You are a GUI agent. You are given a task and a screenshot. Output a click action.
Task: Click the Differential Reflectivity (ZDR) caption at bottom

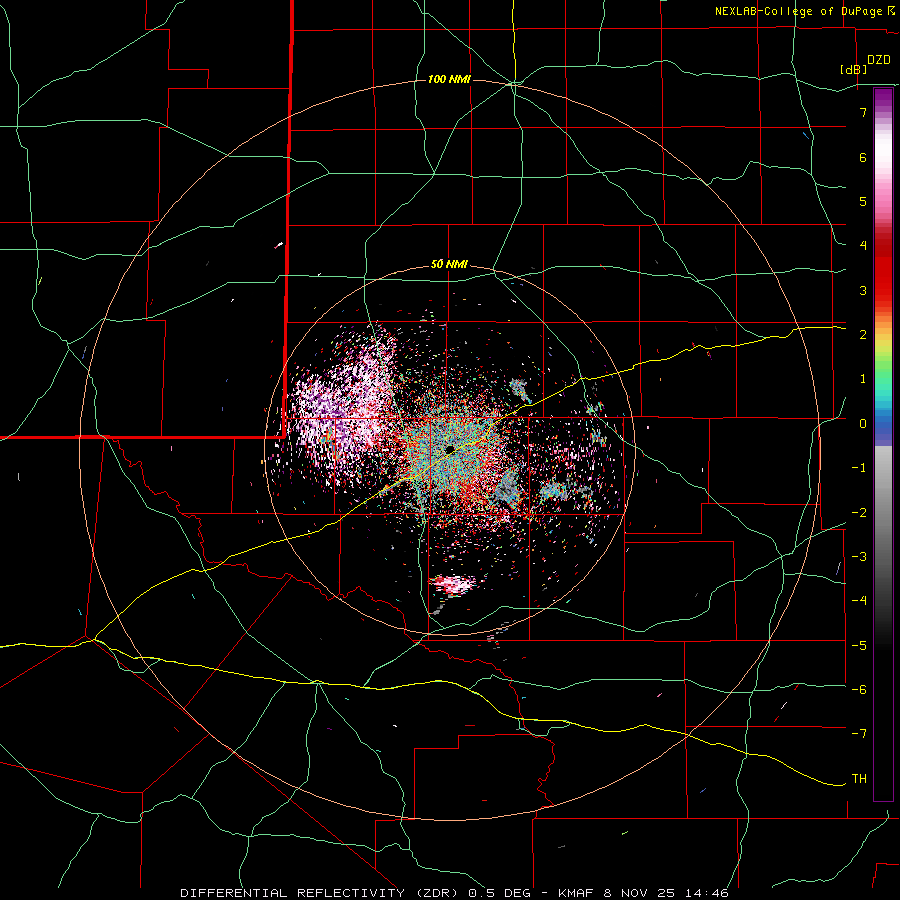[454, 893]
